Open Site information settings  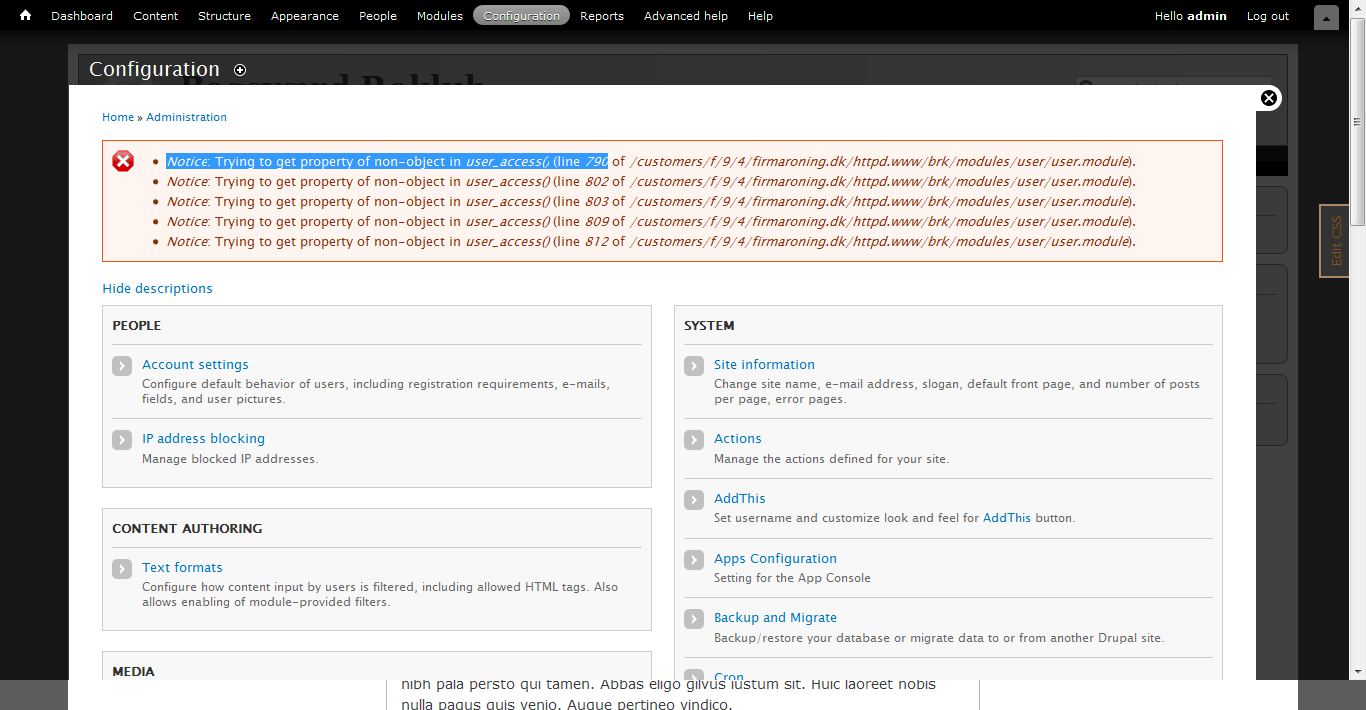coord(764,365)
